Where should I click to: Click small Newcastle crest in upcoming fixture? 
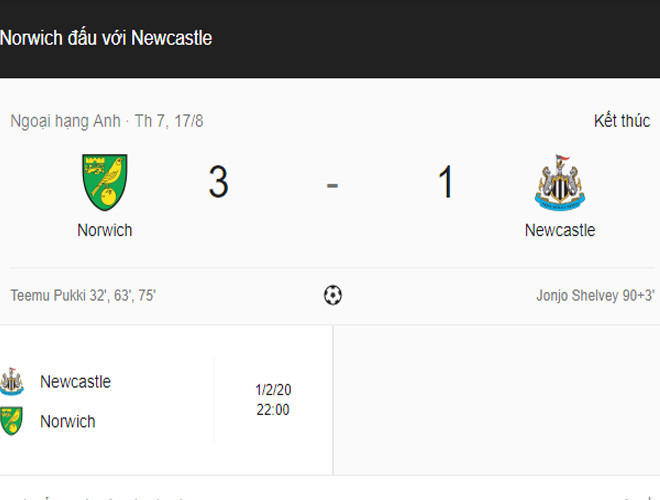(12, 381)
